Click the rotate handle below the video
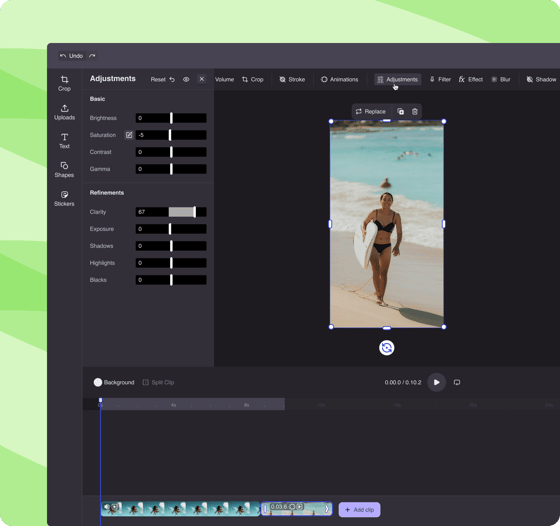Viewport: 560px width, 526px height. 386,347
